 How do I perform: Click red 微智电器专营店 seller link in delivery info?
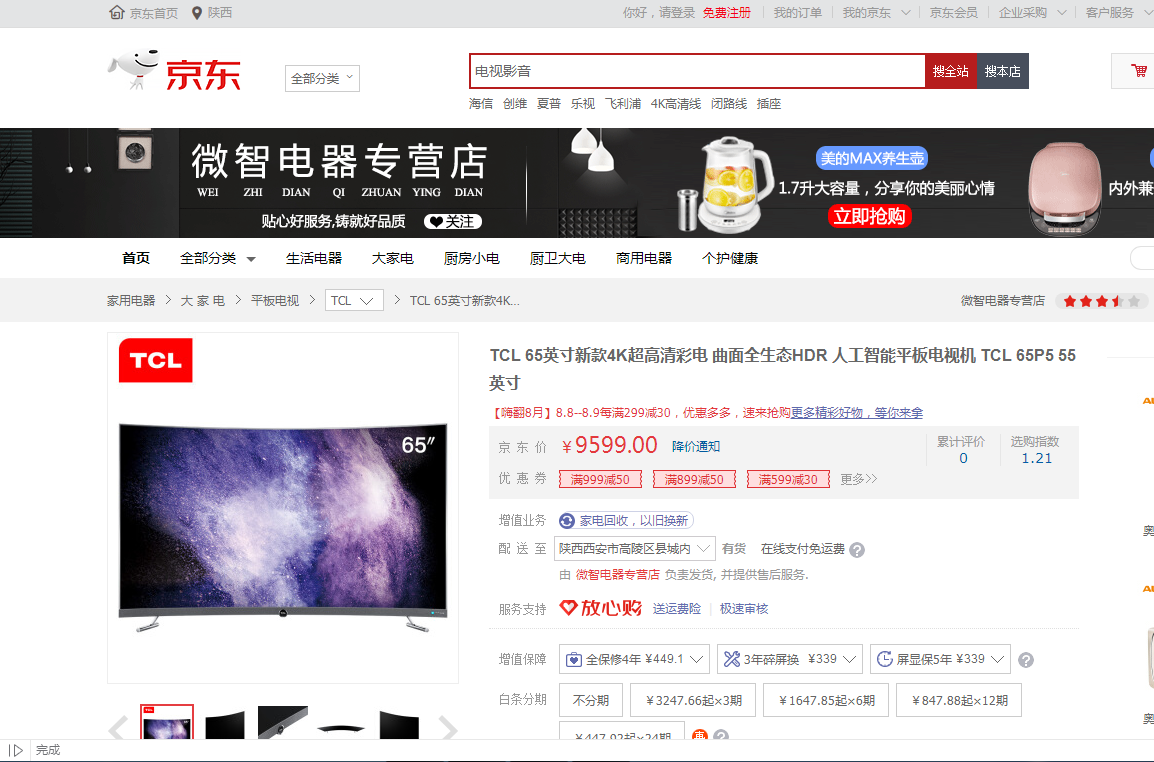pyautogui.click(x=617, y=575)
